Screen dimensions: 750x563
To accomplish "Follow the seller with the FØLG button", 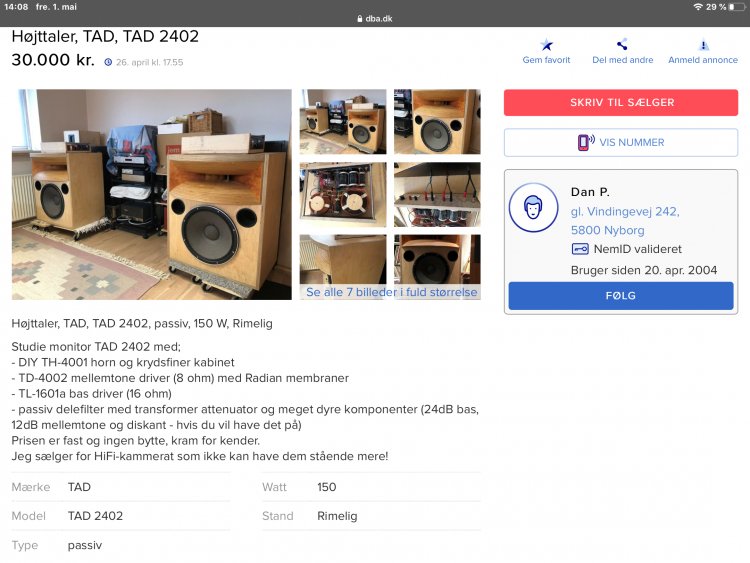I will tap(621, 296).
